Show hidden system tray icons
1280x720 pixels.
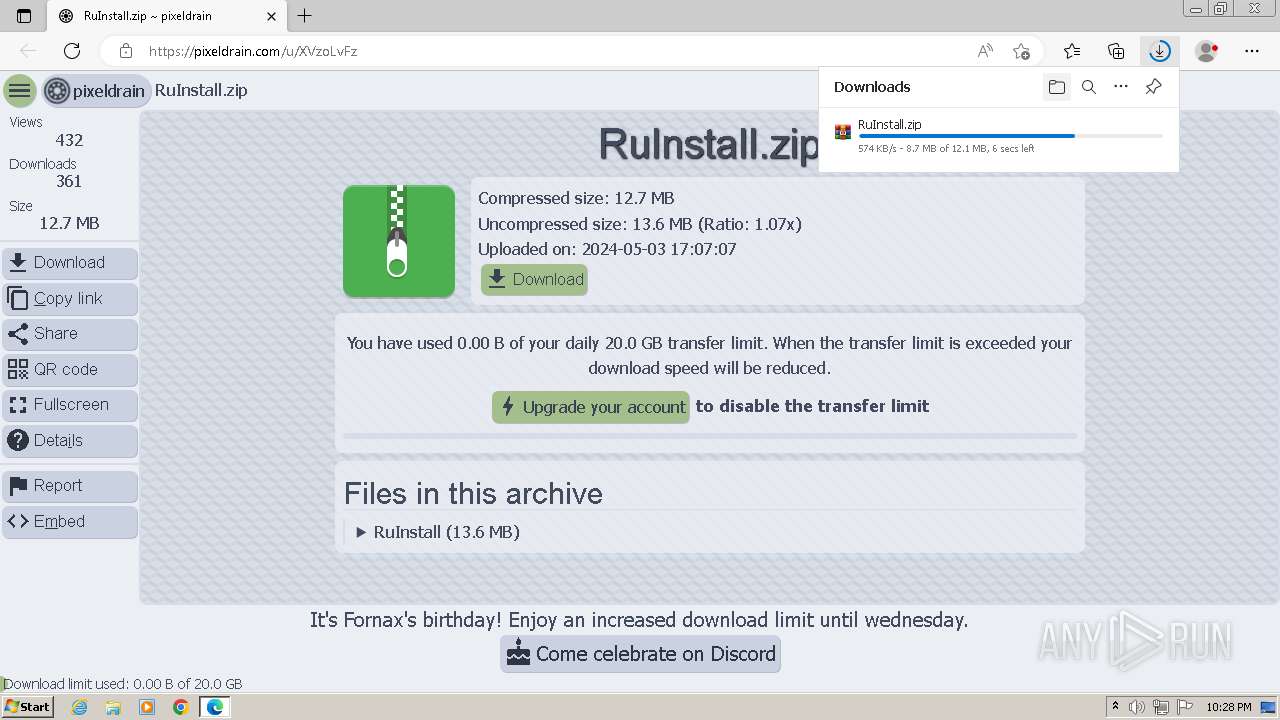click(1115, 707)
